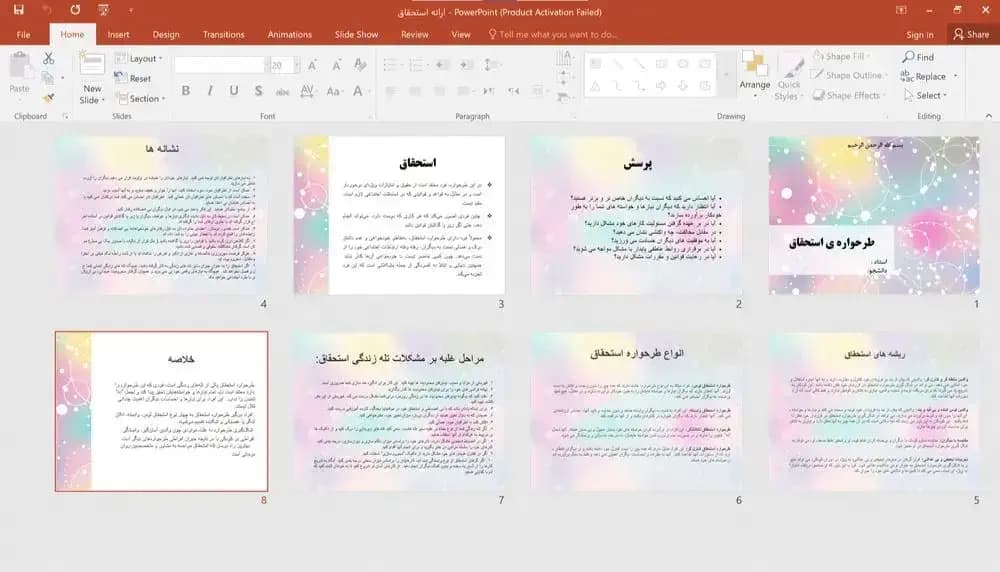Viewport: 1000px width, 572px height.
Task: Open Shape Fill dropdown
Action: tap(842, 56)
